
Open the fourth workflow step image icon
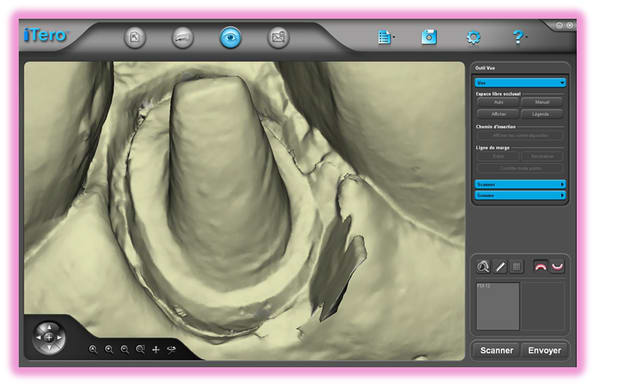click(278, 38)
